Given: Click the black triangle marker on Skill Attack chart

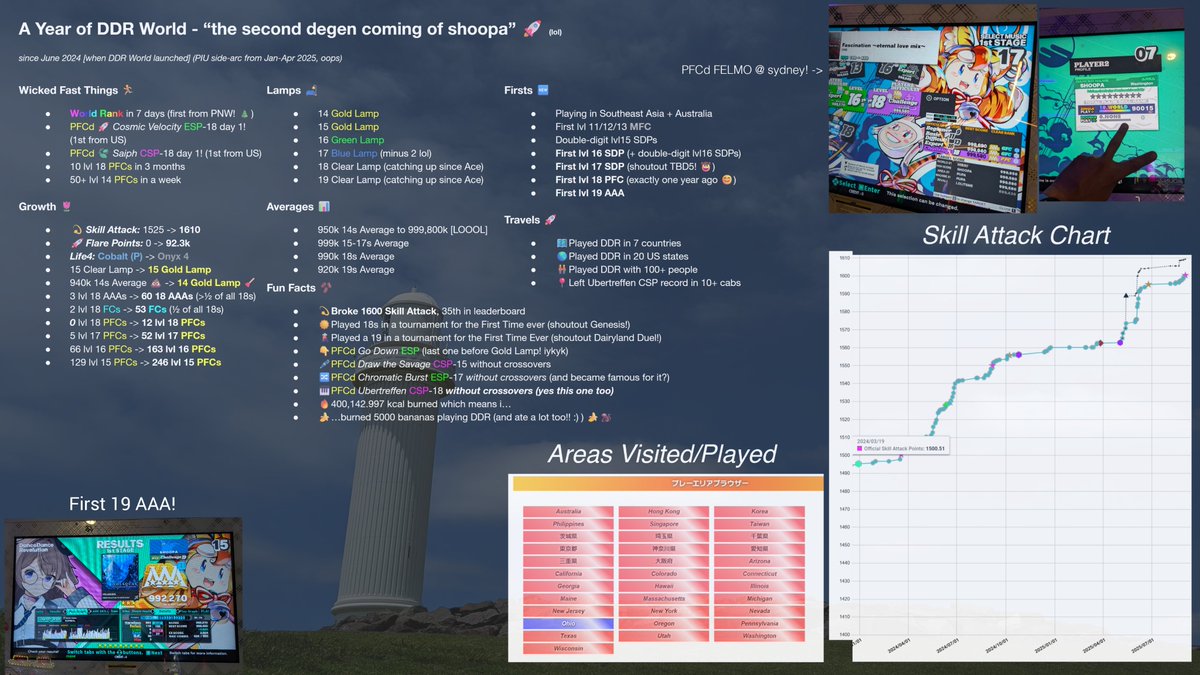Looking at the screenshot, I should [x=1126, y=296].
